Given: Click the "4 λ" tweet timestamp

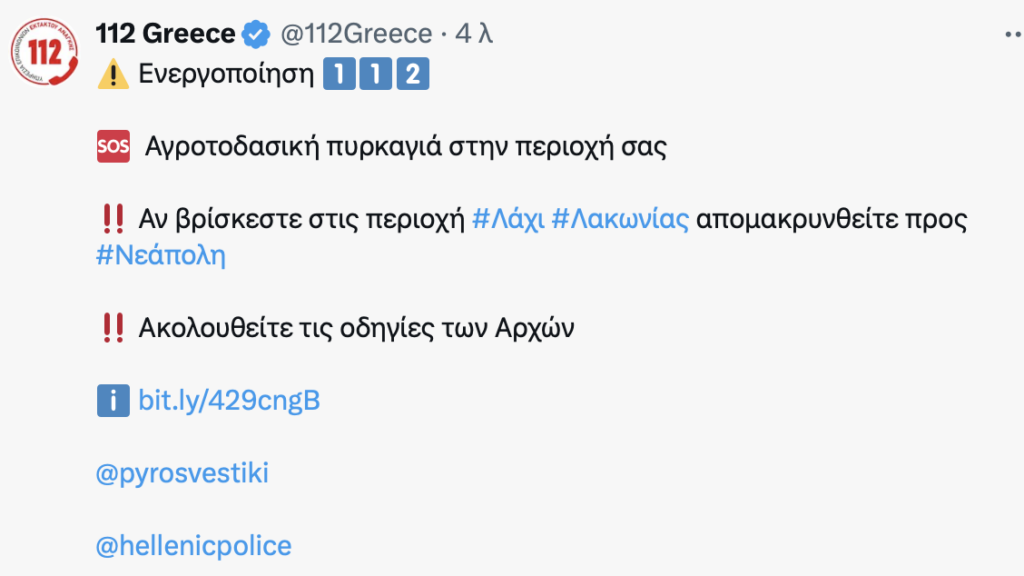Looking at the screenshot, I should click(x=474, y=34).
